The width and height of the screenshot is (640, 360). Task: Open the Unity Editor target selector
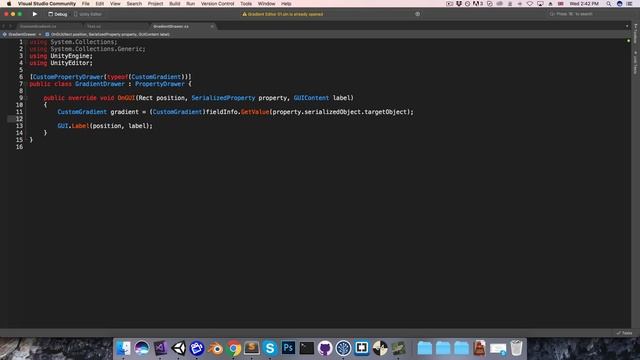[88, 14]
